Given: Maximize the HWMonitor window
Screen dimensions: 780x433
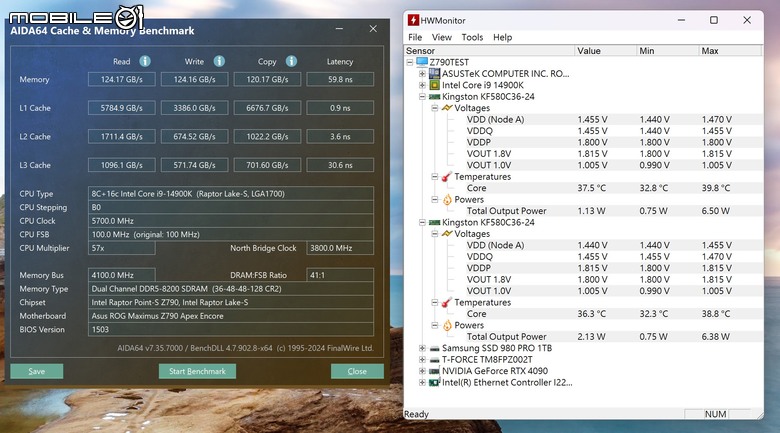Looking at the screenshot, I should coord(714,20).
